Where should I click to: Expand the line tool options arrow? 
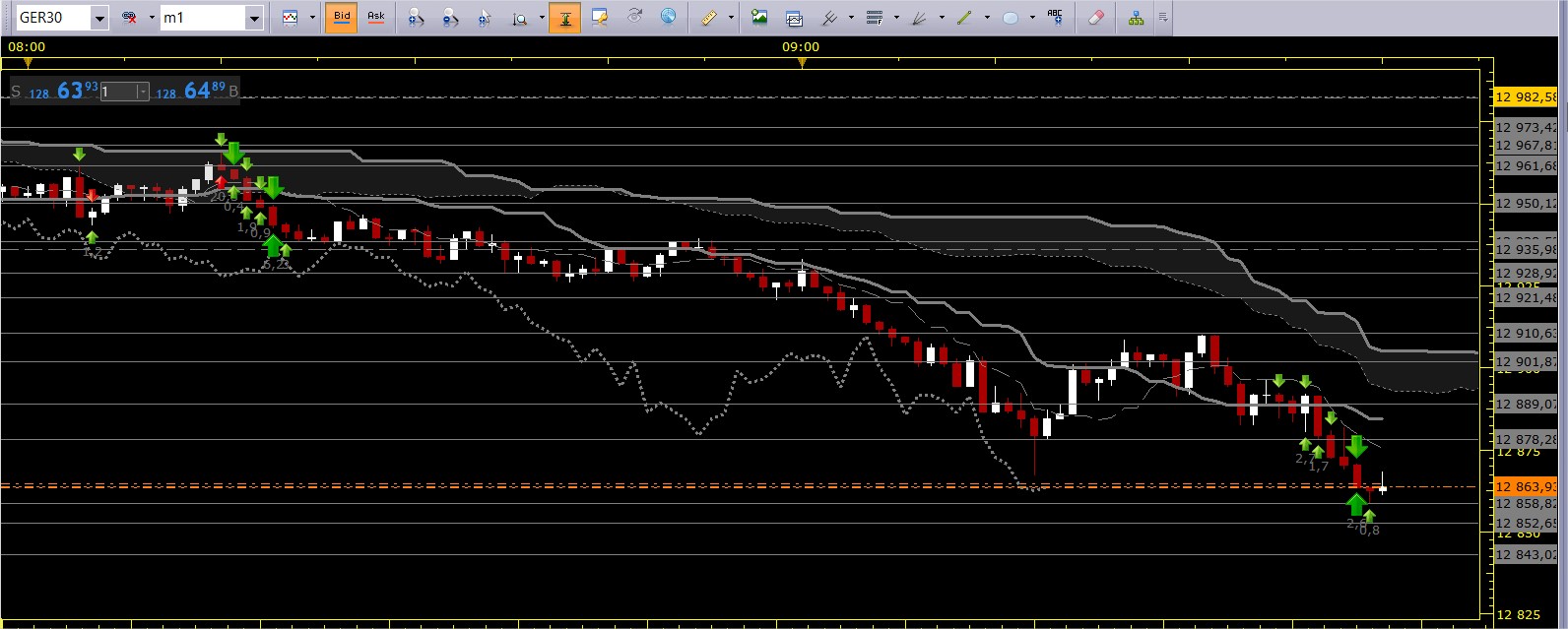pos(987,18)
